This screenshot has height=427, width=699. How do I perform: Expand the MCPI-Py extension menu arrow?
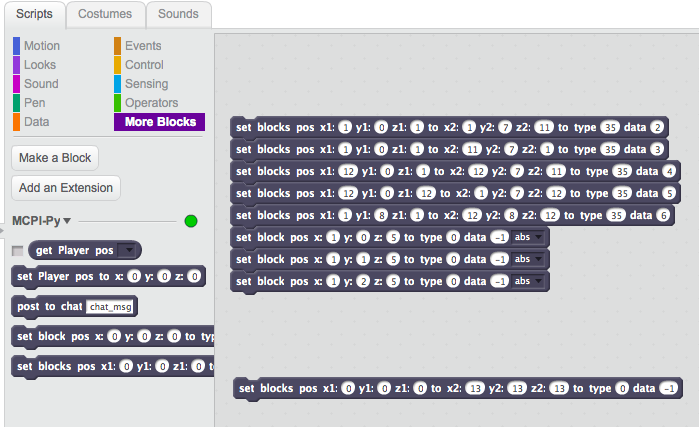(67, 221)
